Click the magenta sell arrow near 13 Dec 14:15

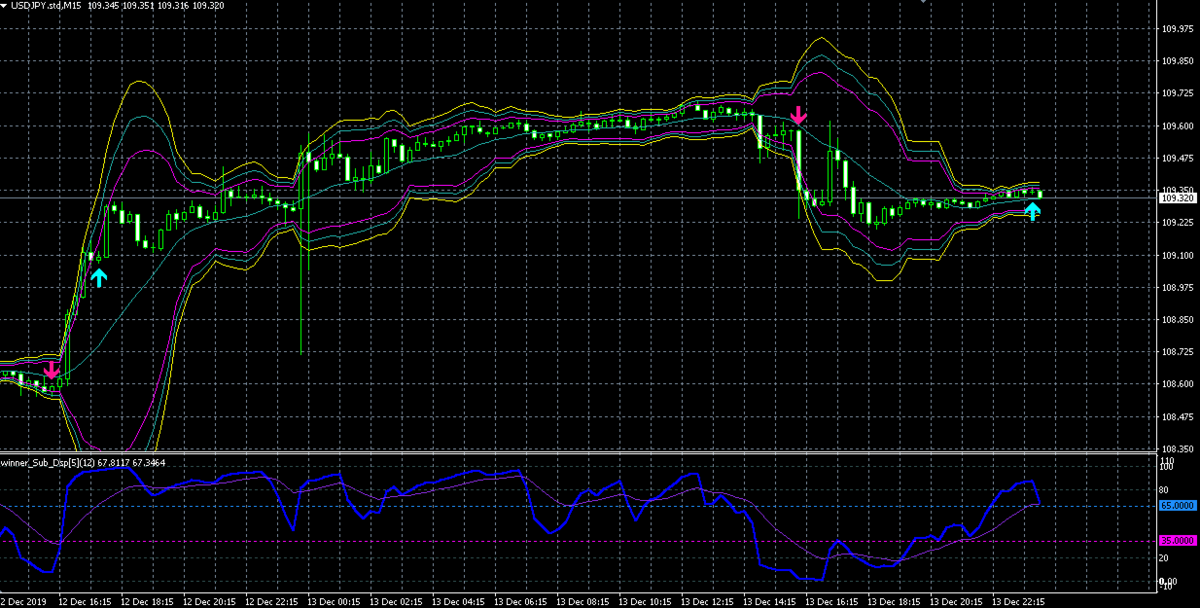pyautogui.click(x=798, y=115)
